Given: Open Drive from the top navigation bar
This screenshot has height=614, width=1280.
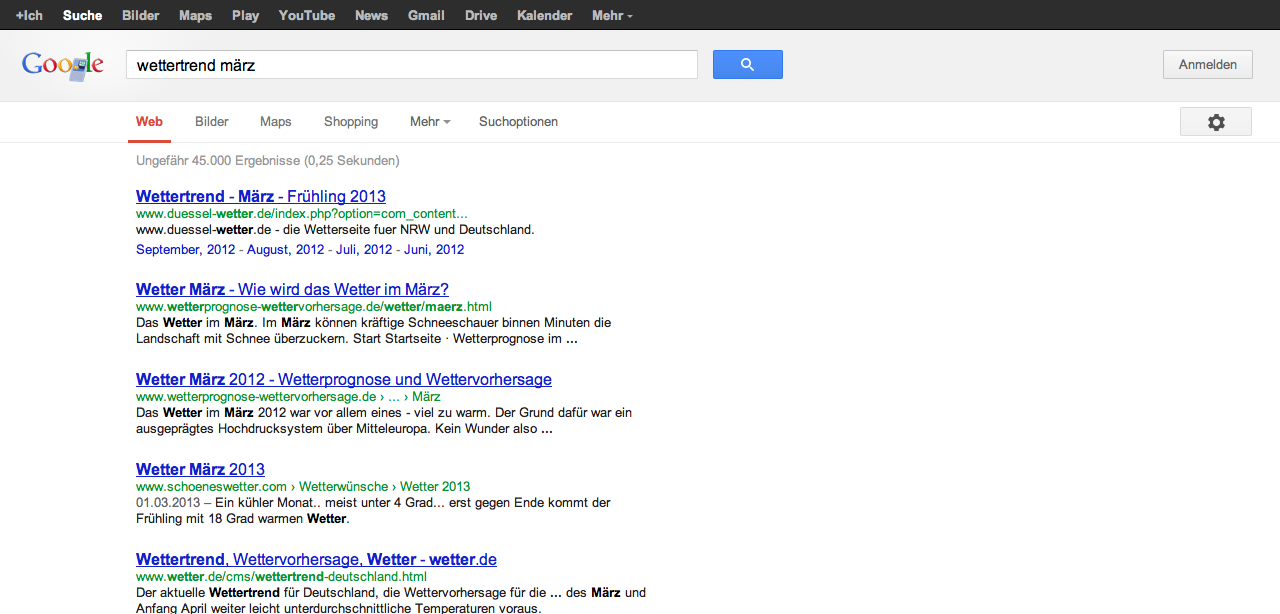Looking at the screenshot, I should click(481, 15).
